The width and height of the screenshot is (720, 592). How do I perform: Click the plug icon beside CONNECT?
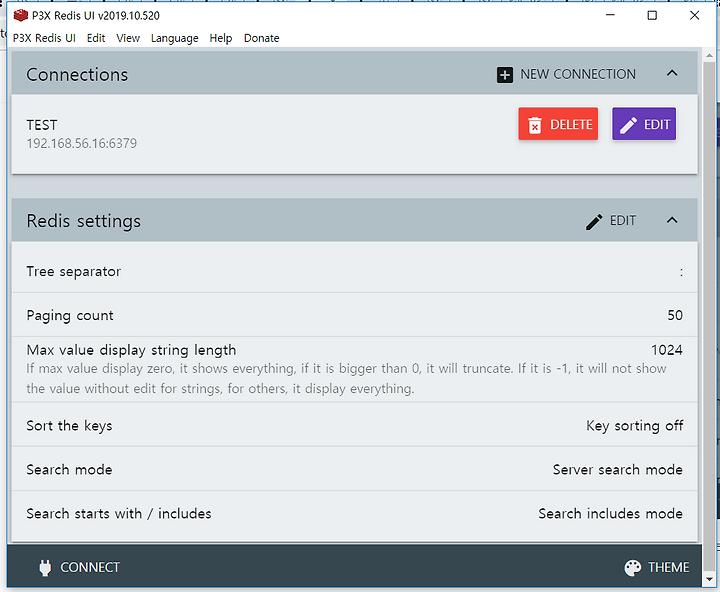pos(45,568)
